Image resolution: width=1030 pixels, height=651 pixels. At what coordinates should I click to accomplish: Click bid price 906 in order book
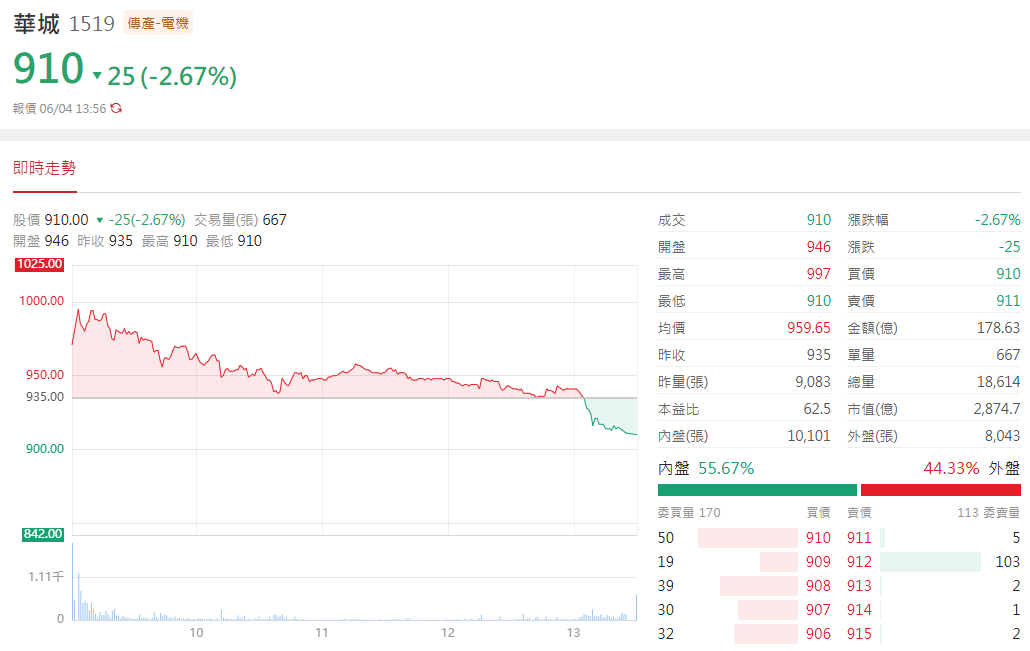point(818,634)
